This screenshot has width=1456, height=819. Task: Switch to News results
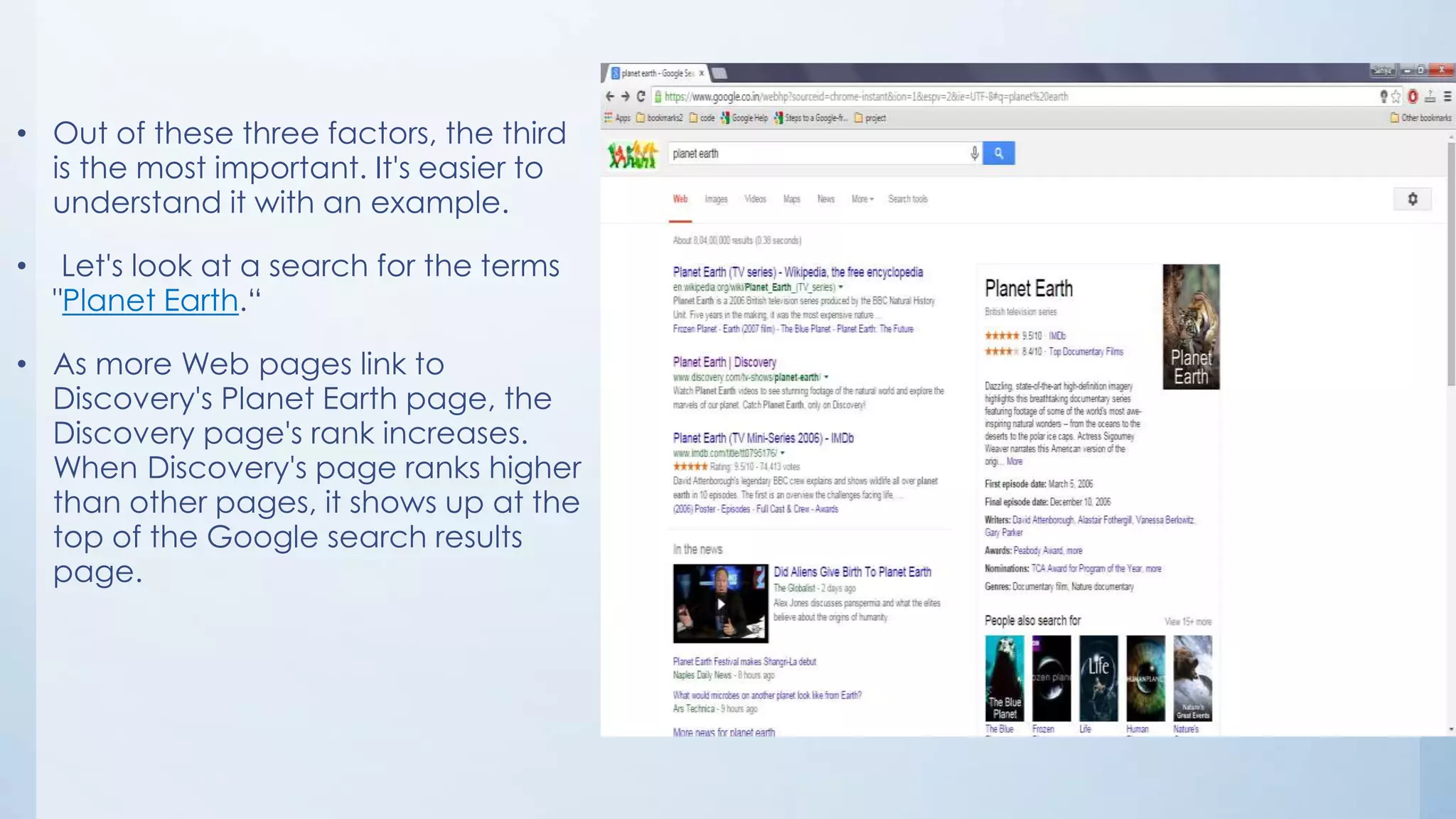pos(825,199)
